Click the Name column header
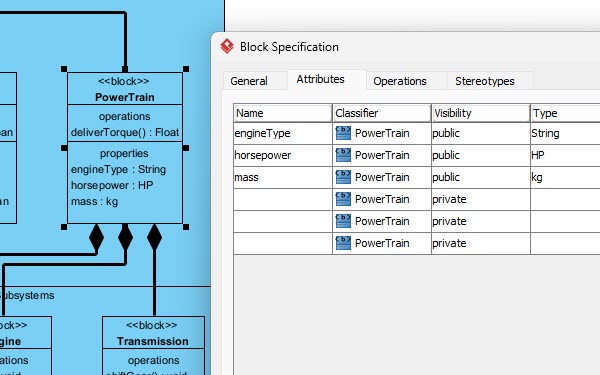This screenshot has height=375, width=600. click(x=283, y=113)
